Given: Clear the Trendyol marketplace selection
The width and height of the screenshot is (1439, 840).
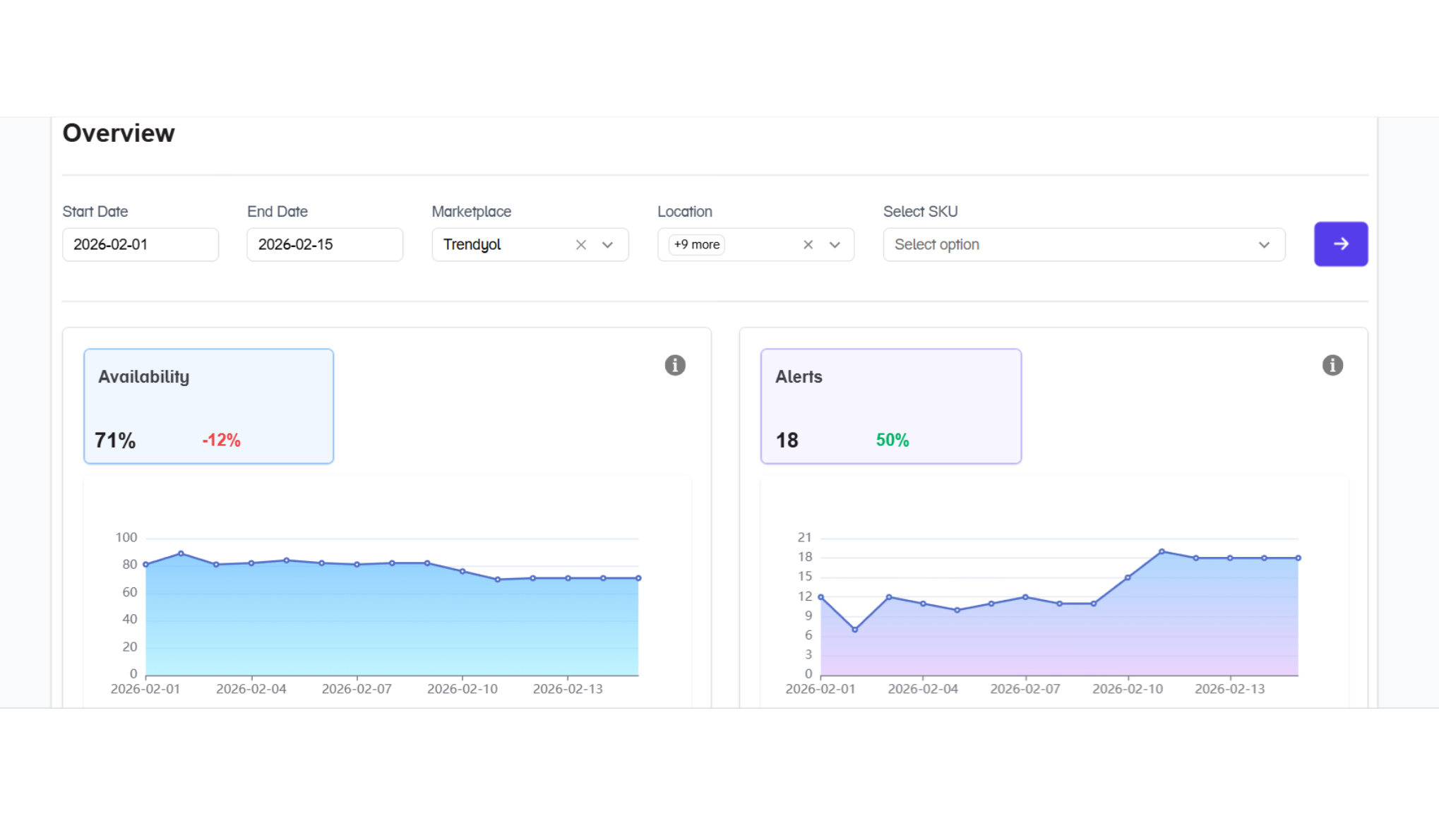Looking at the screenshot, I should (580, 244).
